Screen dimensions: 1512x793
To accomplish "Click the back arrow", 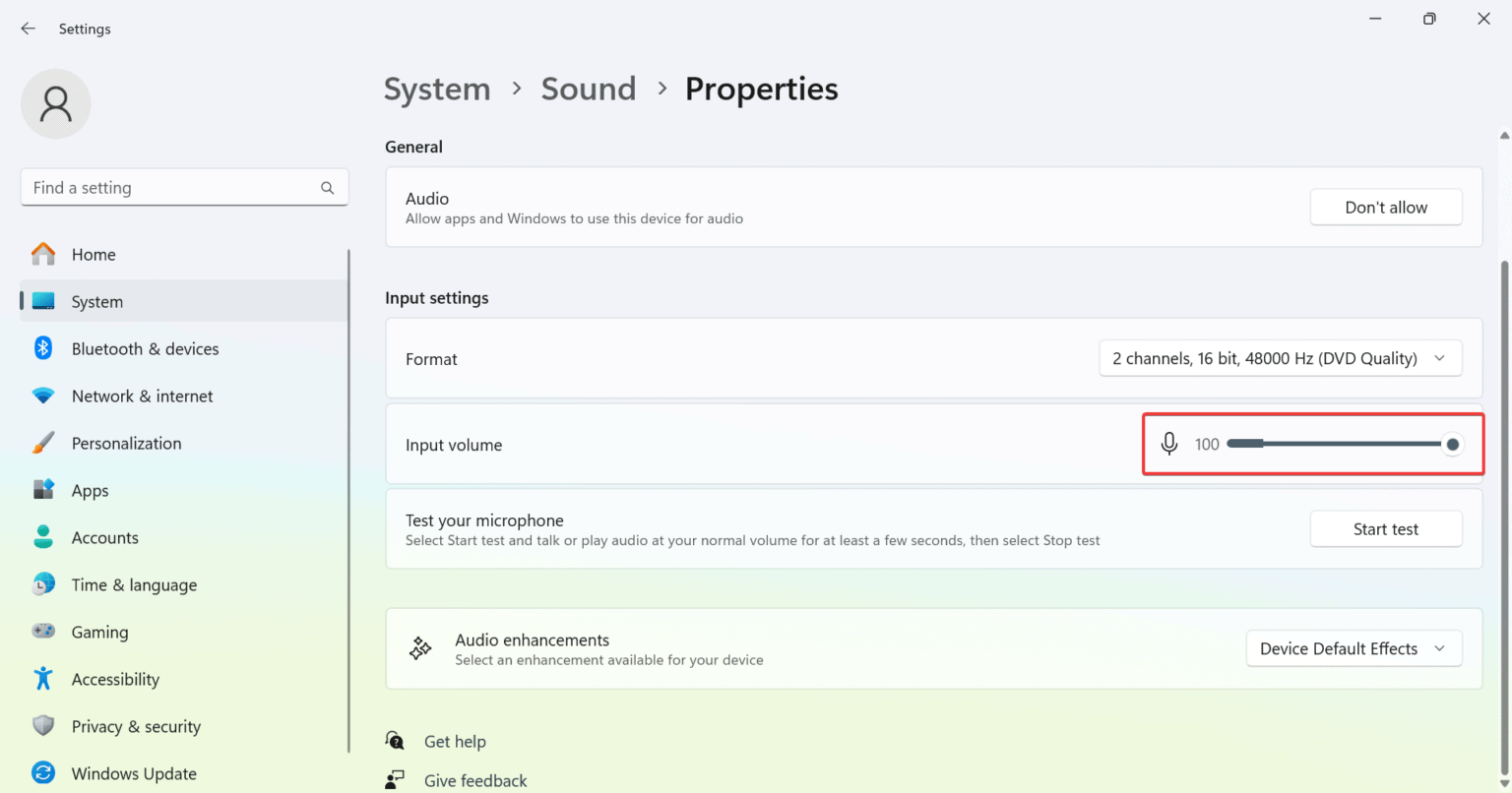I will [28, 28].
